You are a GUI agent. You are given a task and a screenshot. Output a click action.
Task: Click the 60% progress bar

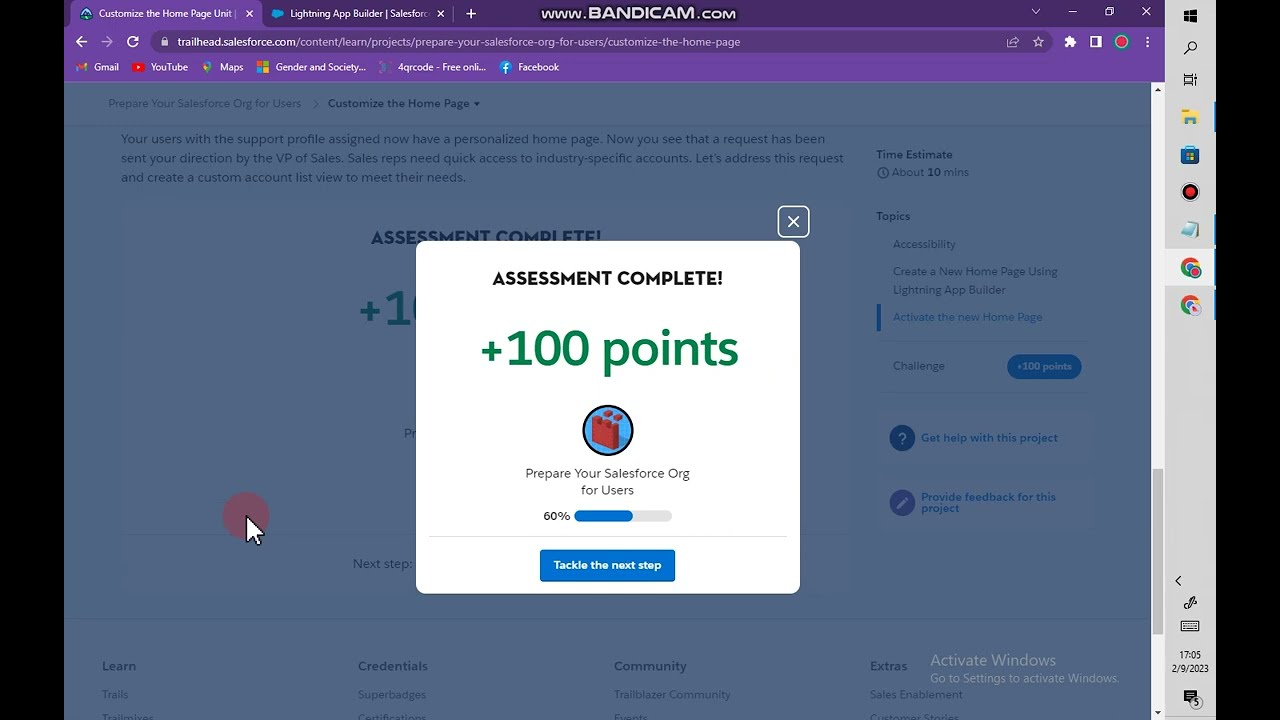pyautogui.click(x=623, y=516)
